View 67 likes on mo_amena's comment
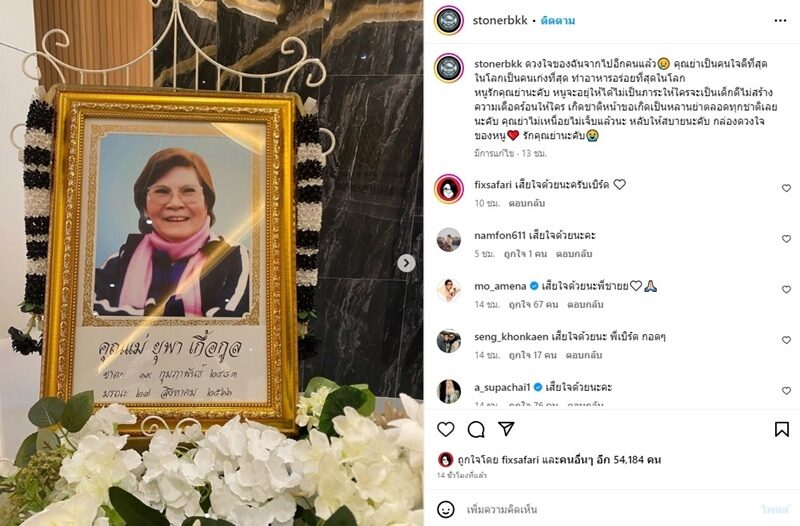This screenshot has height=526, width=800. point(533,305)
